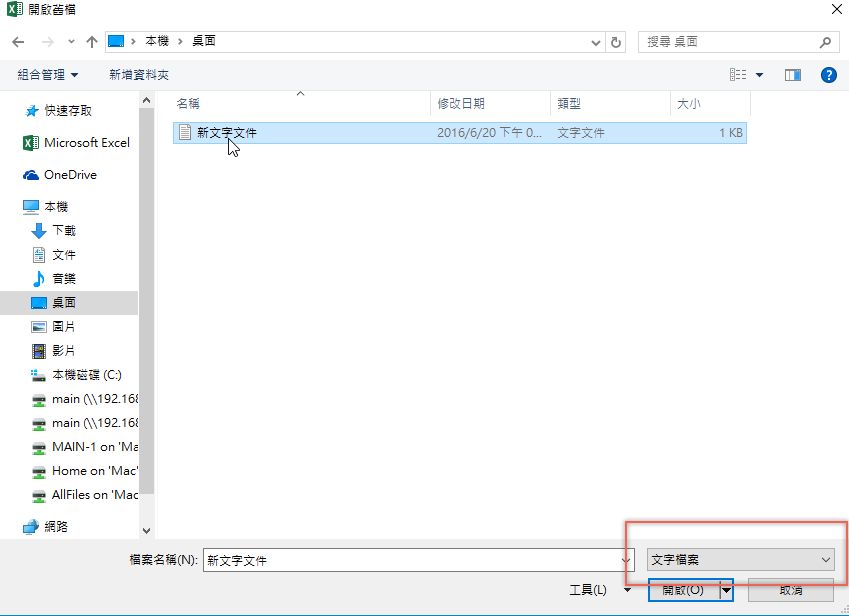Open the view options dropdown arrow
849x616 pixels.
click(759, 75)
